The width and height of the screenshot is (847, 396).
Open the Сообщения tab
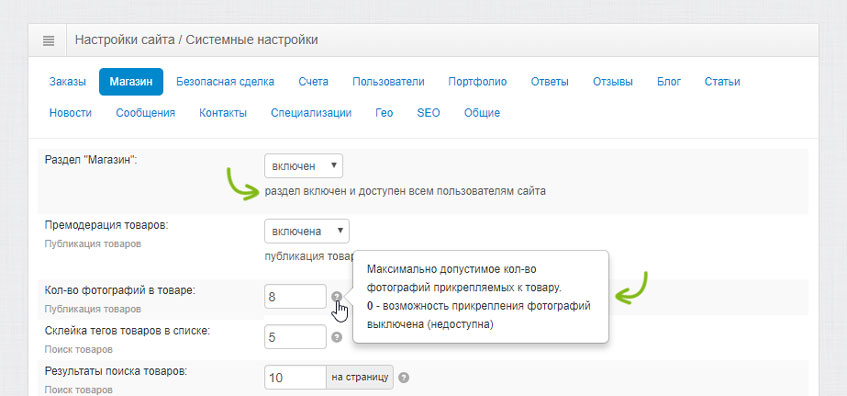[x=145, y=113]
